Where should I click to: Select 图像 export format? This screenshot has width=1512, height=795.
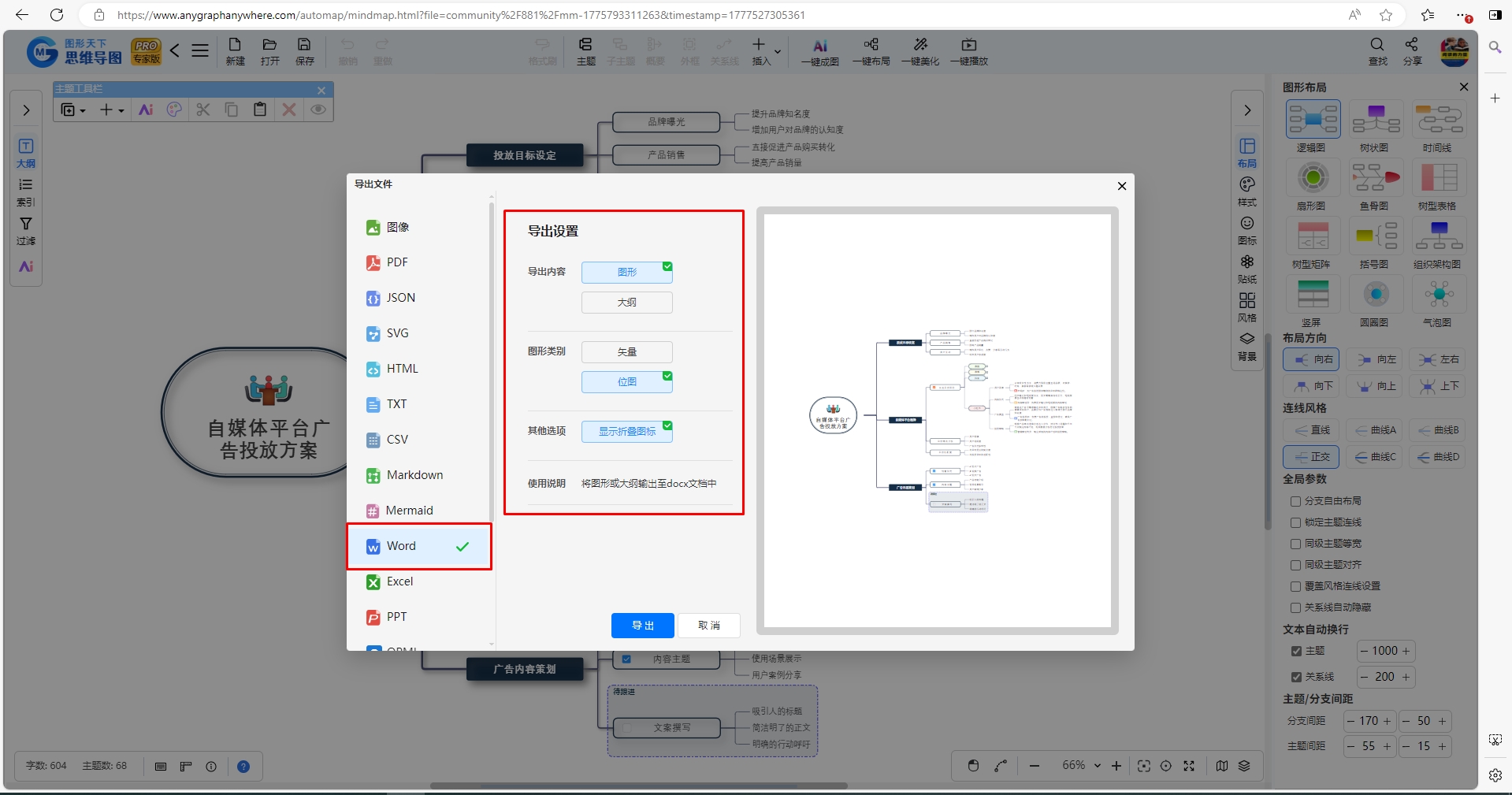click(421, 227)
